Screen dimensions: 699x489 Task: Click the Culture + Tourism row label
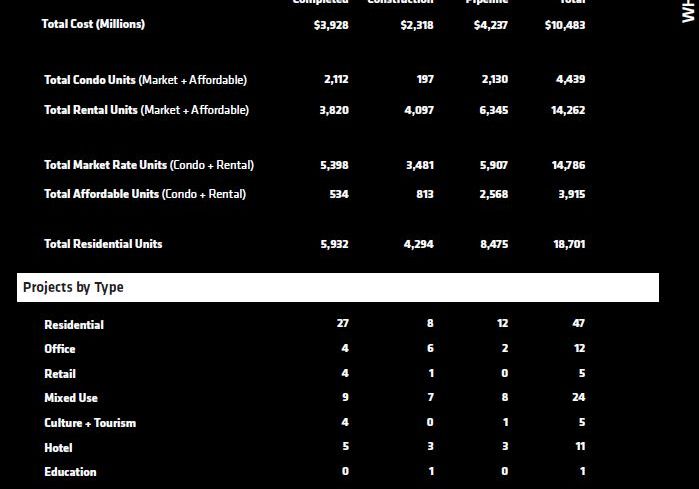click(x=90, y=423)
